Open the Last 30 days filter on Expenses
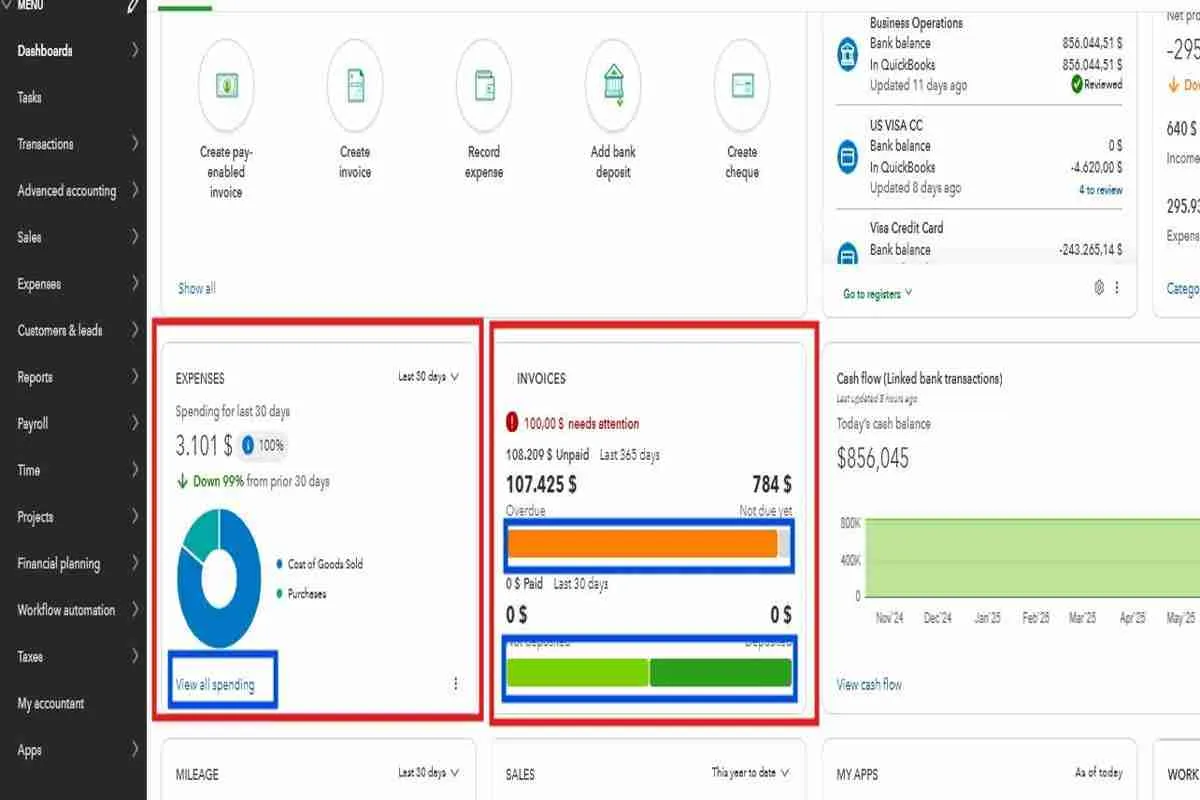1200x800 pixels. coord(428,377)
